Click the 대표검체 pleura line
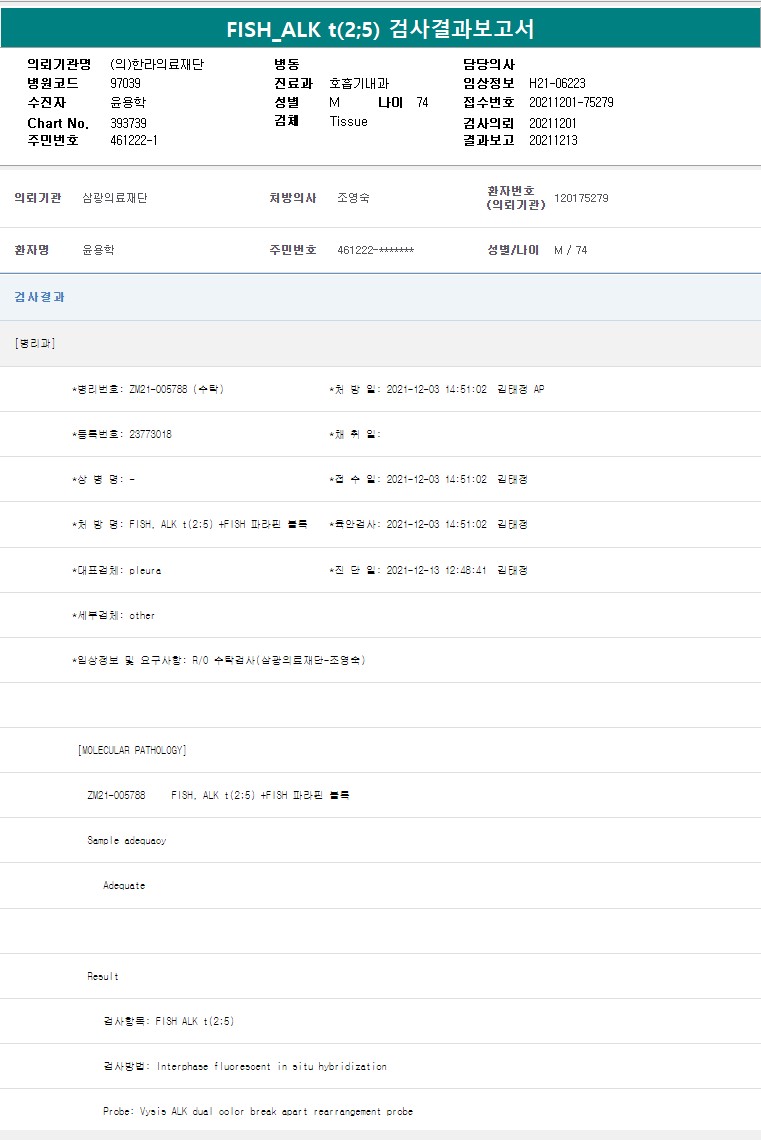Viewport: 761px width, 1140px height. click(117, 571)
